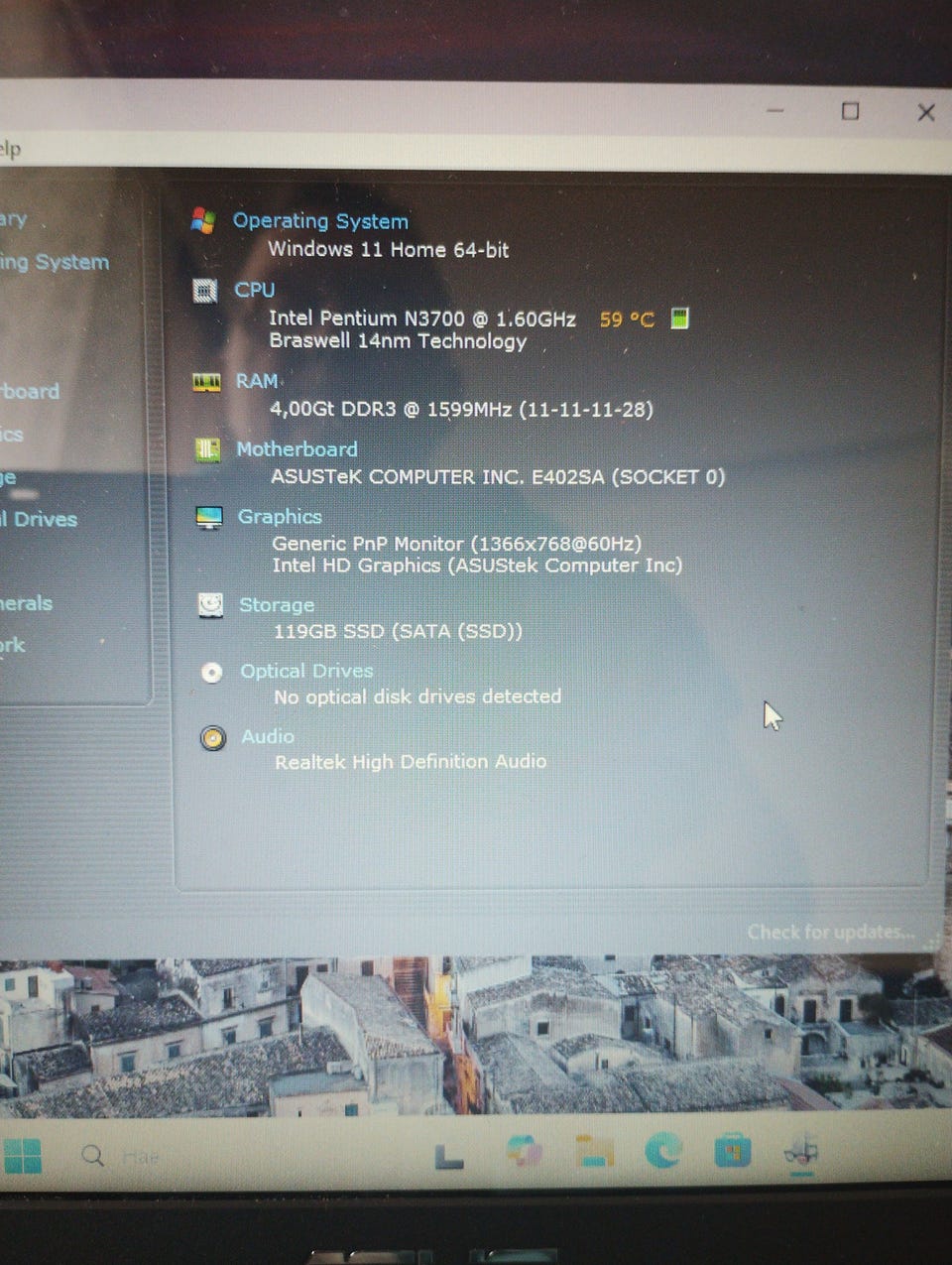Viewport: 952px width, 1265px height.
Task: Click No optical disk drives detected text
Action: [x=417, y=697]
